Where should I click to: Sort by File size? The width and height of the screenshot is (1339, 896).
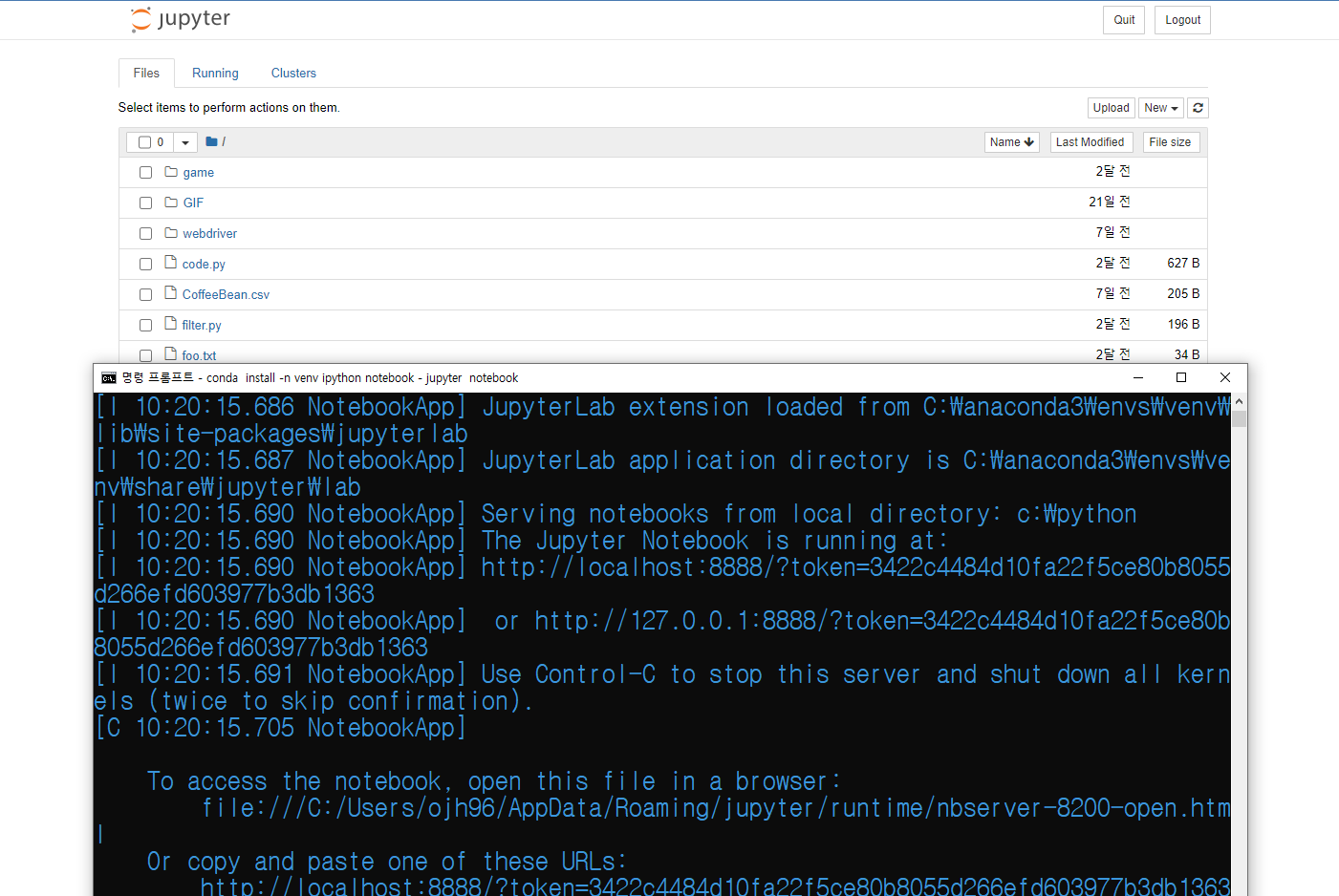click(x=1171, y=142)
